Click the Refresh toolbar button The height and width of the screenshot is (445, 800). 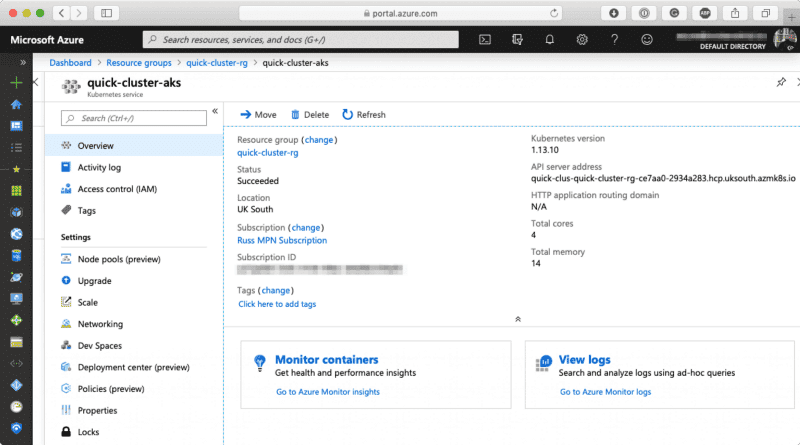pos(364,115)
